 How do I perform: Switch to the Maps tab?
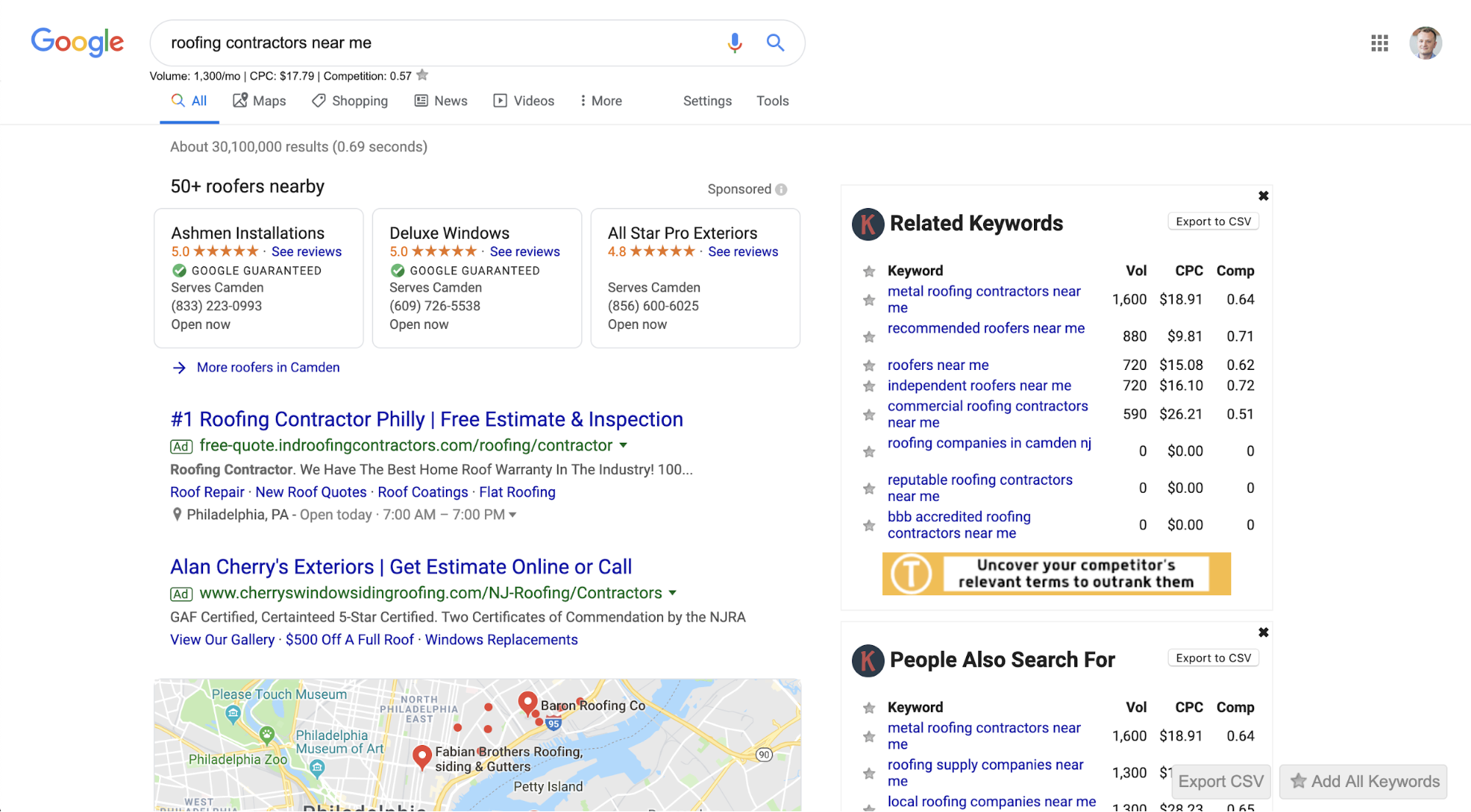pyautogui.click(x=259, y=101)
